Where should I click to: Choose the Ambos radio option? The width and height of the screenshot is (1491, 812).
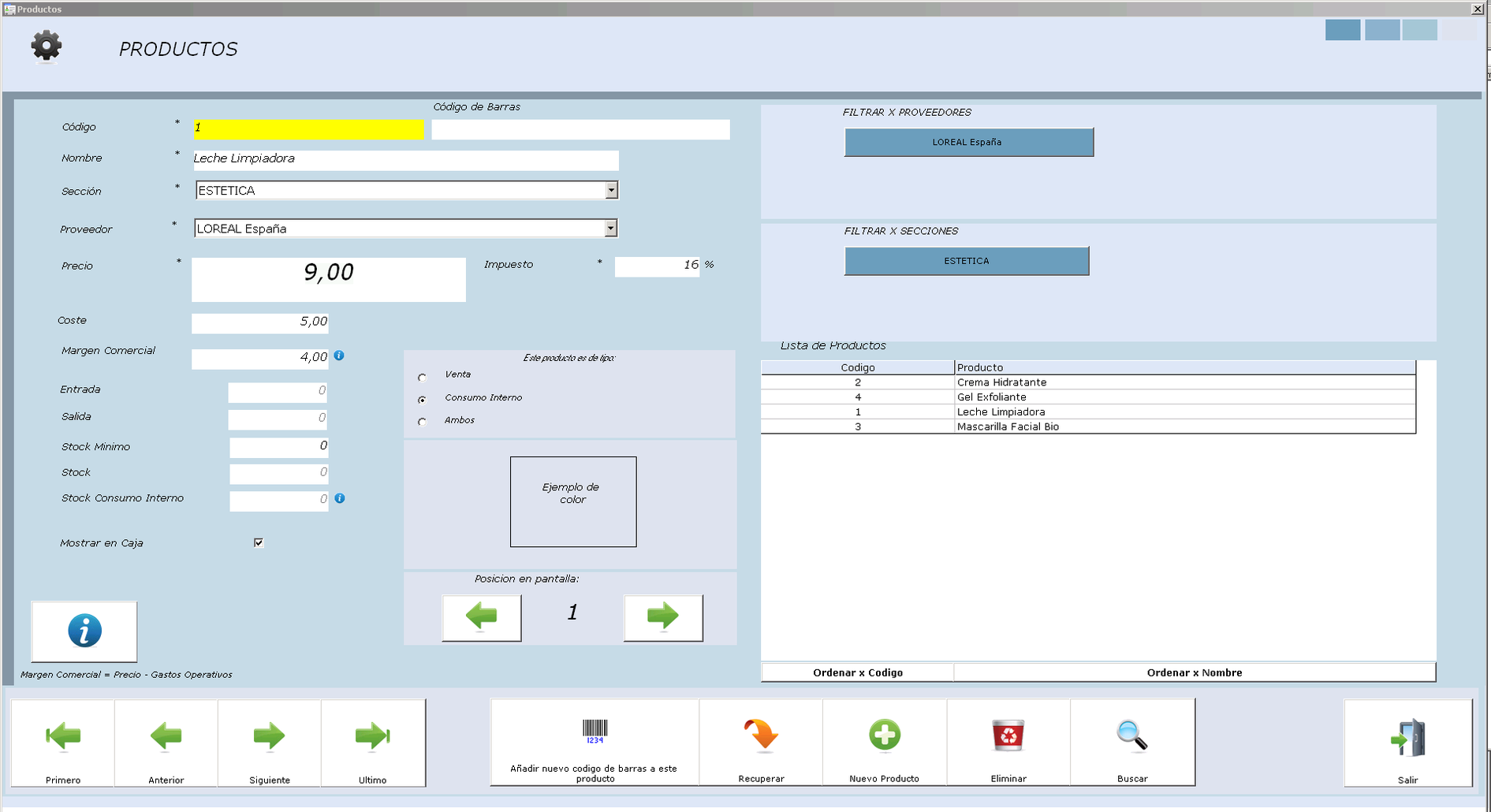click(x=423, y=423)
